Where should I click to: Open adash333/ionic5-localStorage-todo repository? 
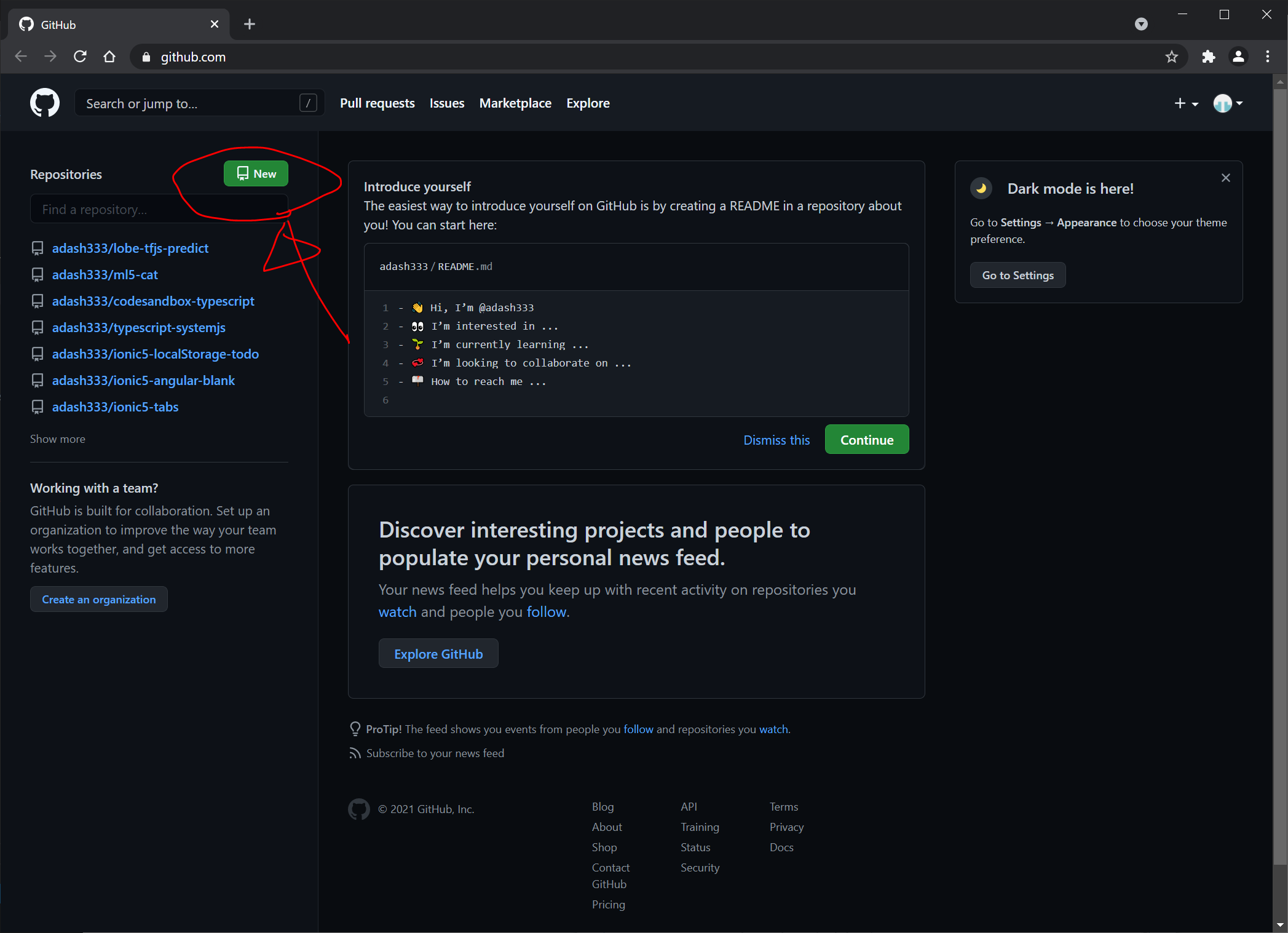(156, 354)
